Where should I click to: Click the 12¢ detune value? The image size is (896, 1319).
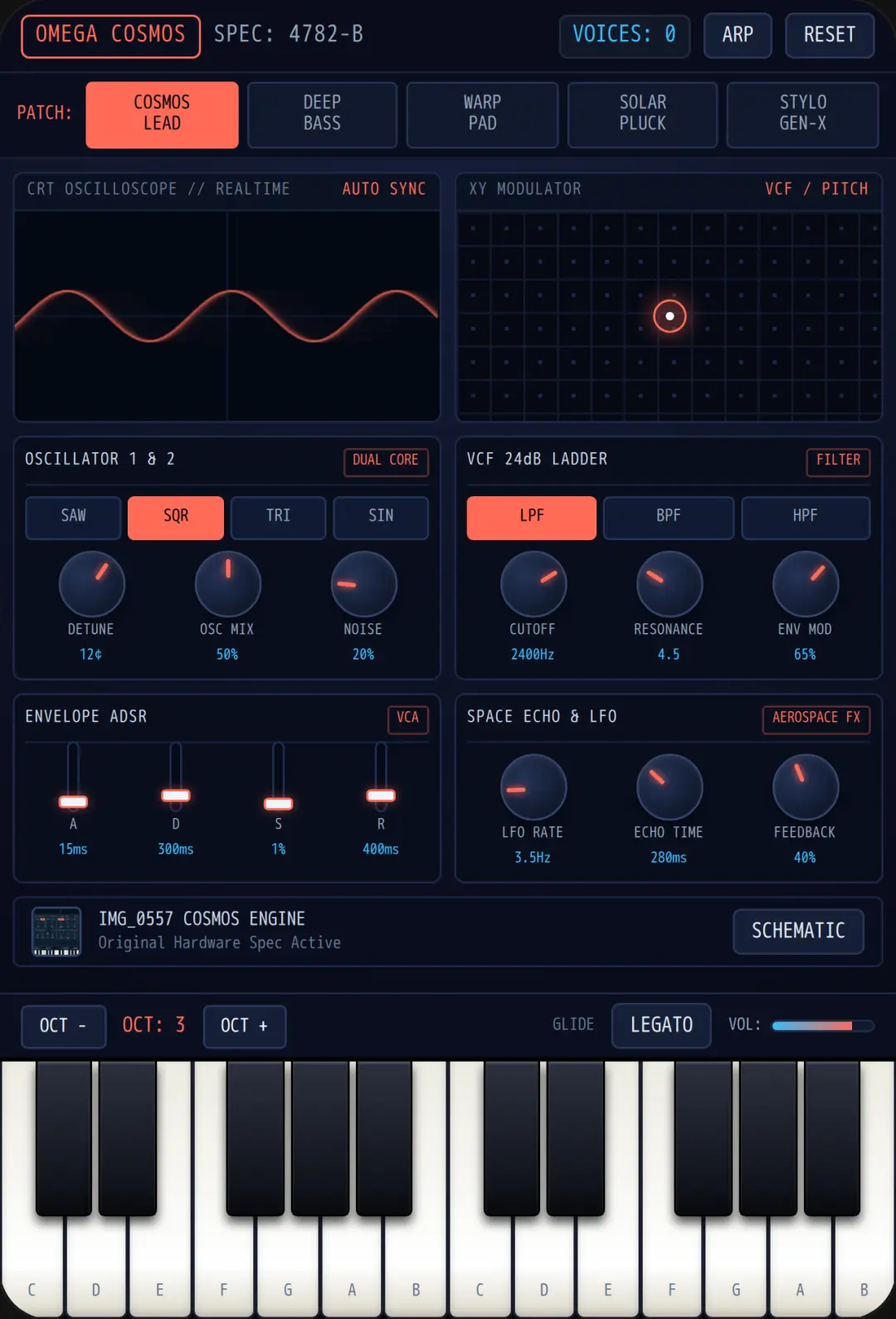(90, 655)
